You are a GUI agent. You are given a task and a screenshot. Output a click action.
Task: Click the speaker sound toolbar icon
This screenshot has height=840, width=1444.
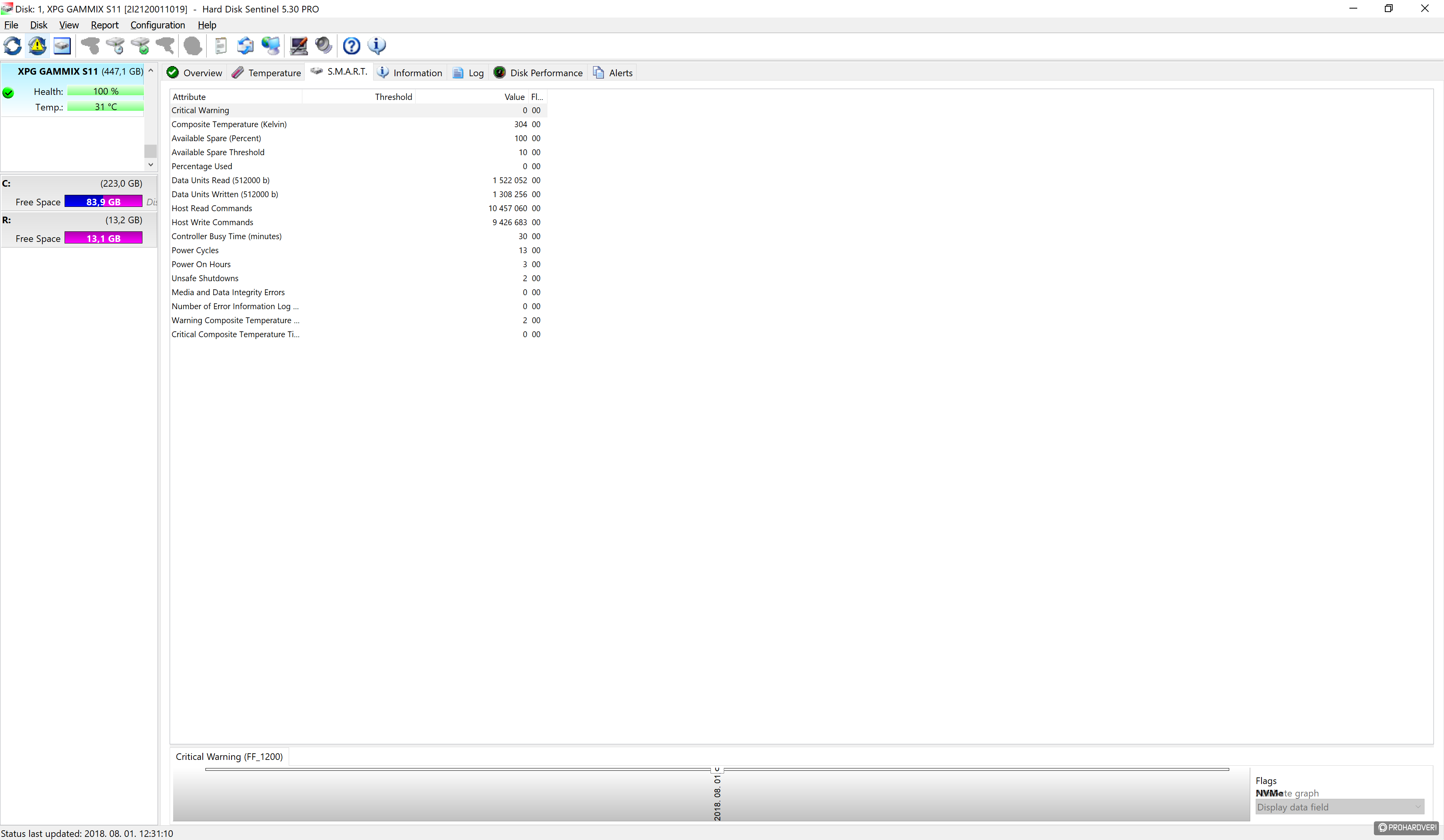pyautogui.click(x=324, y=46)
